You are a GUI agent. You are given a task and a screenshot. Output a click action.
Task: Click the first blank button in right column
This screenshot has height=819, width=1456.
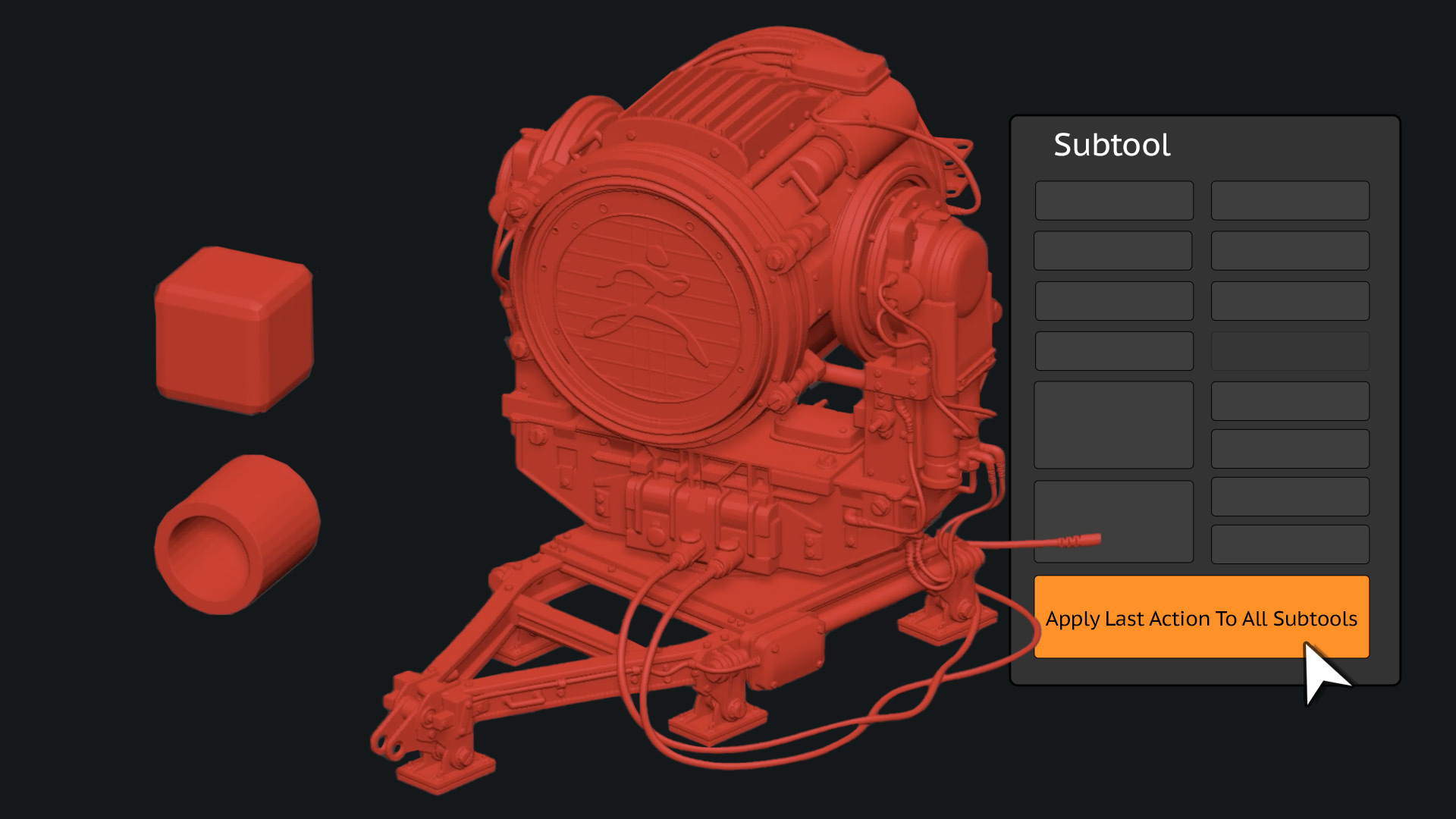coord(1290,200)
